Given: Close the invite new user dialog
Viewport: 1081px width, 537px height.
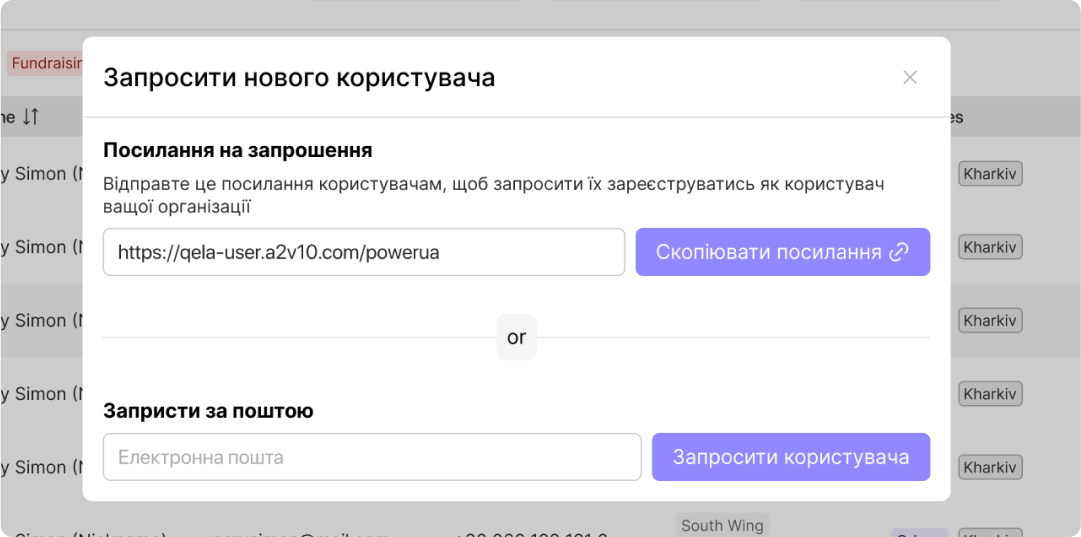Looking at the screenshot, I should pos(910,78).
